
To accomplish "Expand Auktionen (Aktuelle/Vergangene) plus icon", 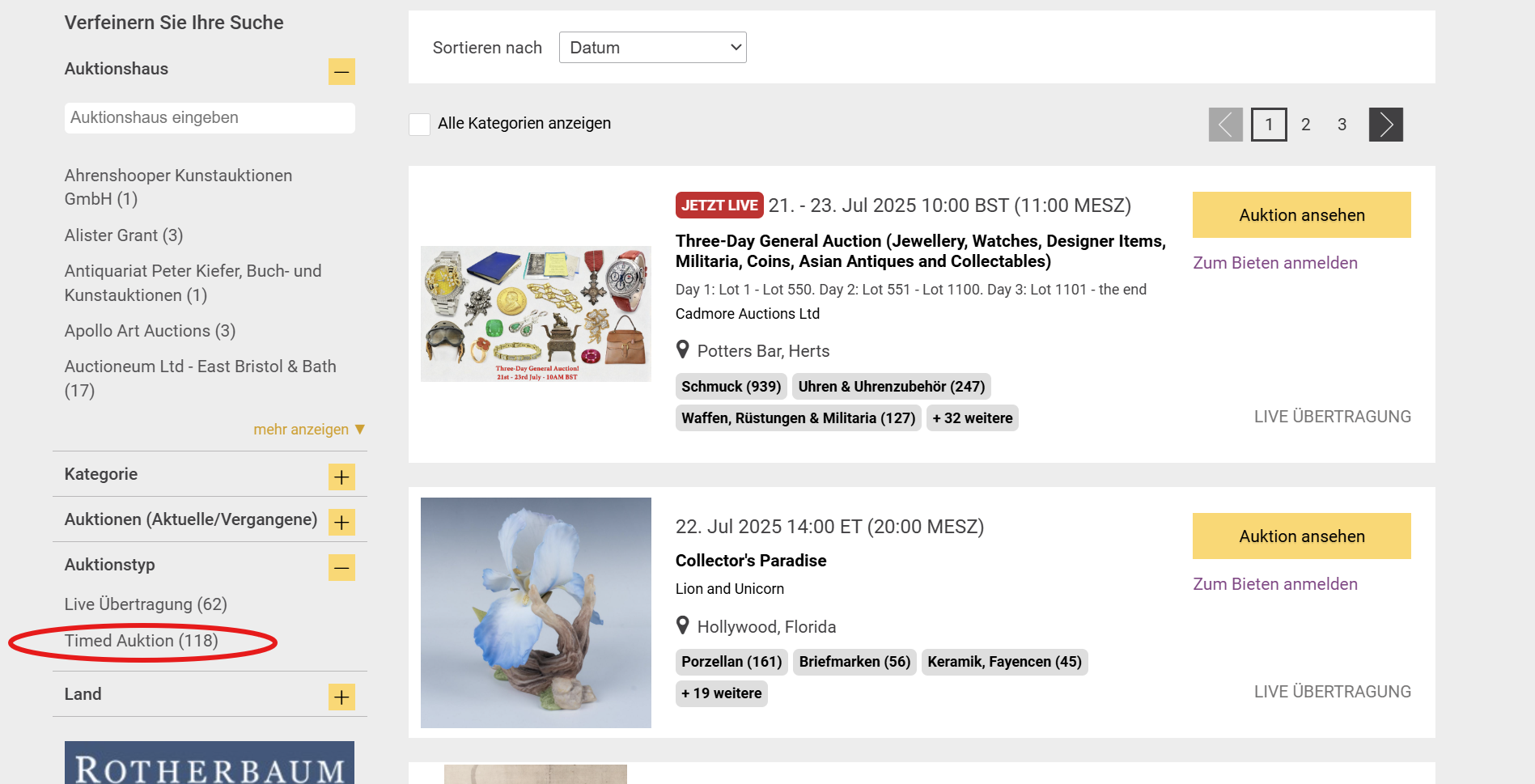I will 341,522.
